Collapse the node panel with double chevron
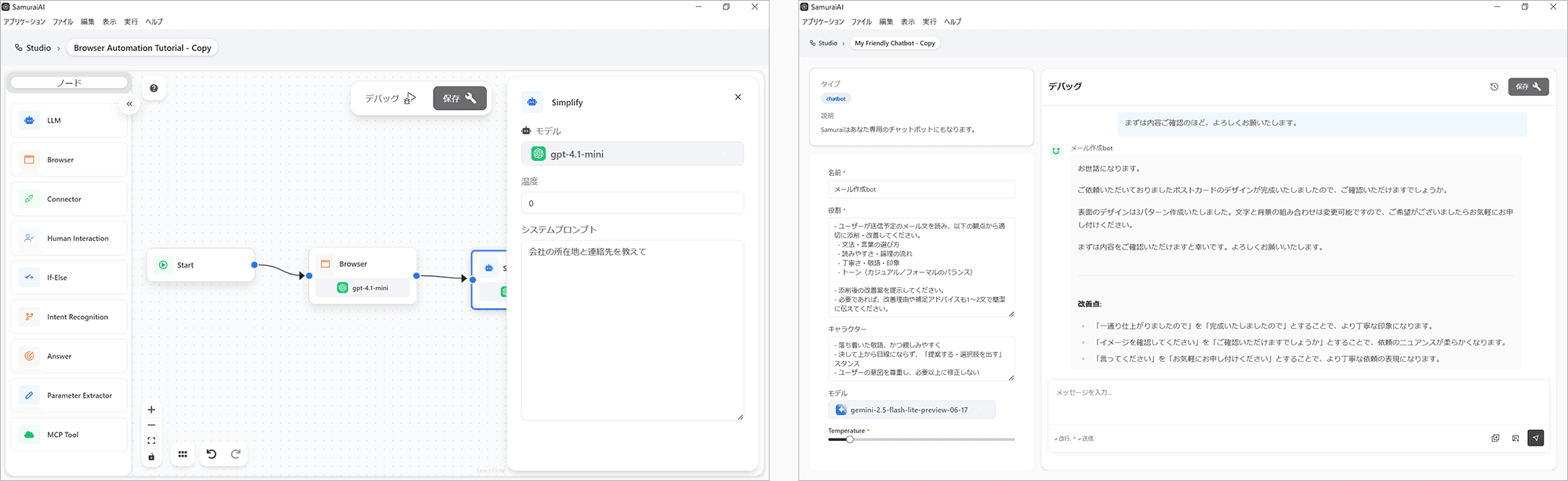The width and height of the screenshot is (1568, 481). click(129, 104)
